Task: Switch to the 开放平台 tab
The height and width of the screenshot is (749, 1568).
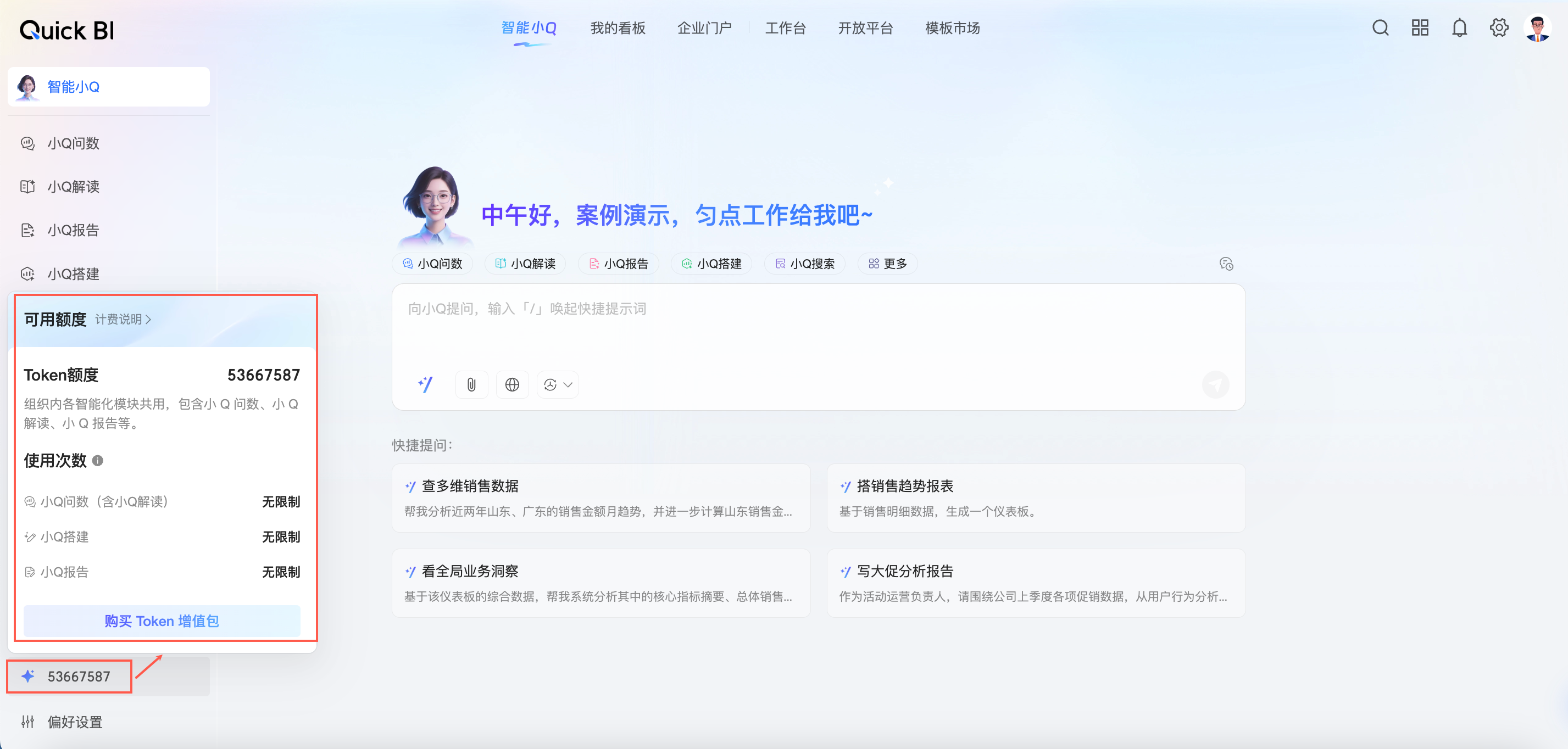Action: click(865, 28)
